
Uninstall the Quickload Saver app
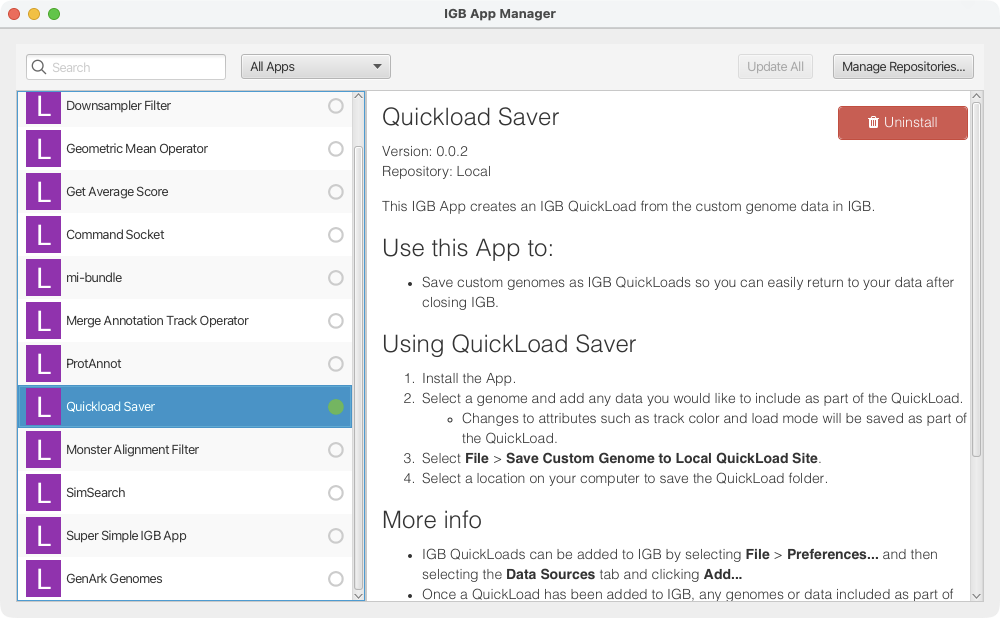(902, 123)
